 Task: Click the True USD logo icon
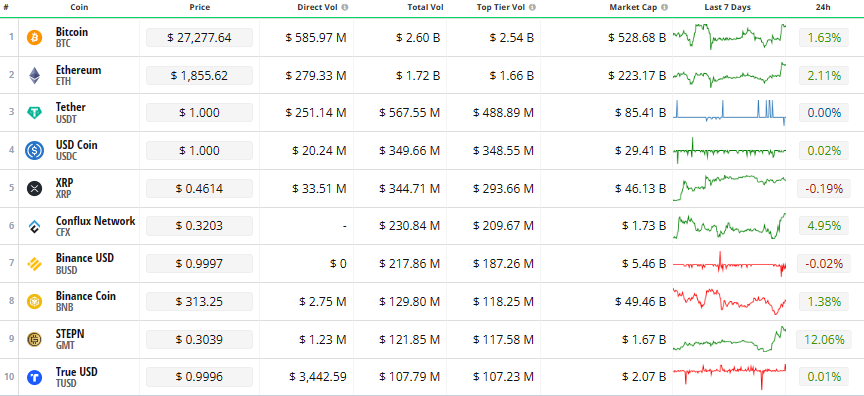tap(35, 377)
